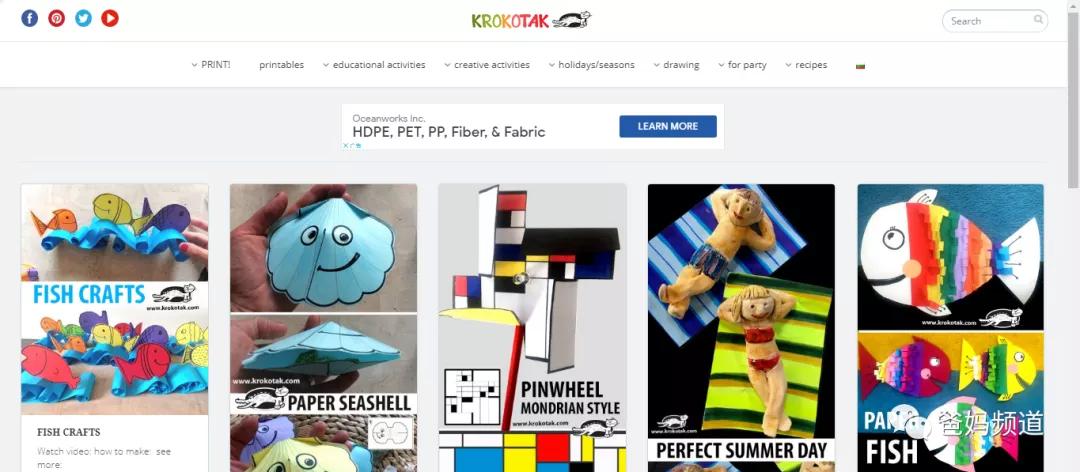Image resolution: width=1080 pixels, height=472 pixels.
Task: Expand educational activities dropdown
Action: [x=374, y=65]
